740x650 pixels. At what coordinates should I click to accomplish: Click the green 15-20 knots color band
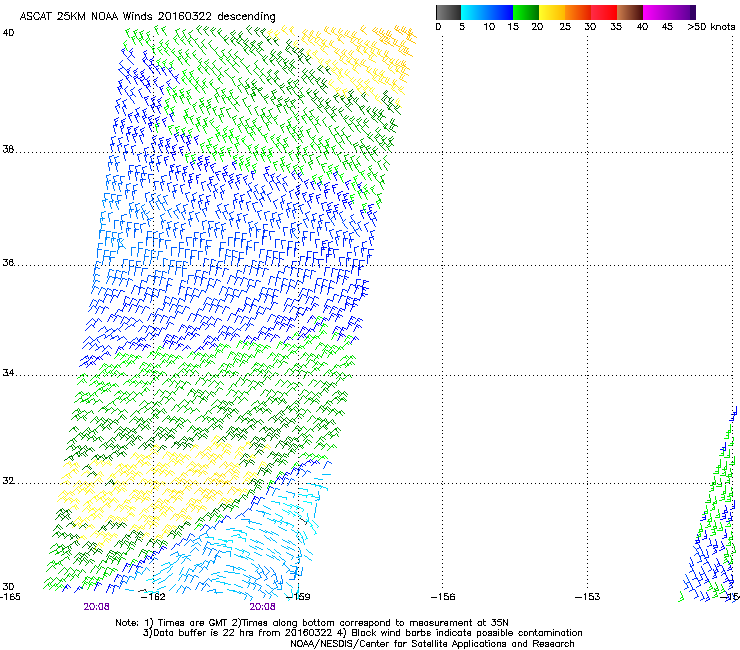click(526, 12)
